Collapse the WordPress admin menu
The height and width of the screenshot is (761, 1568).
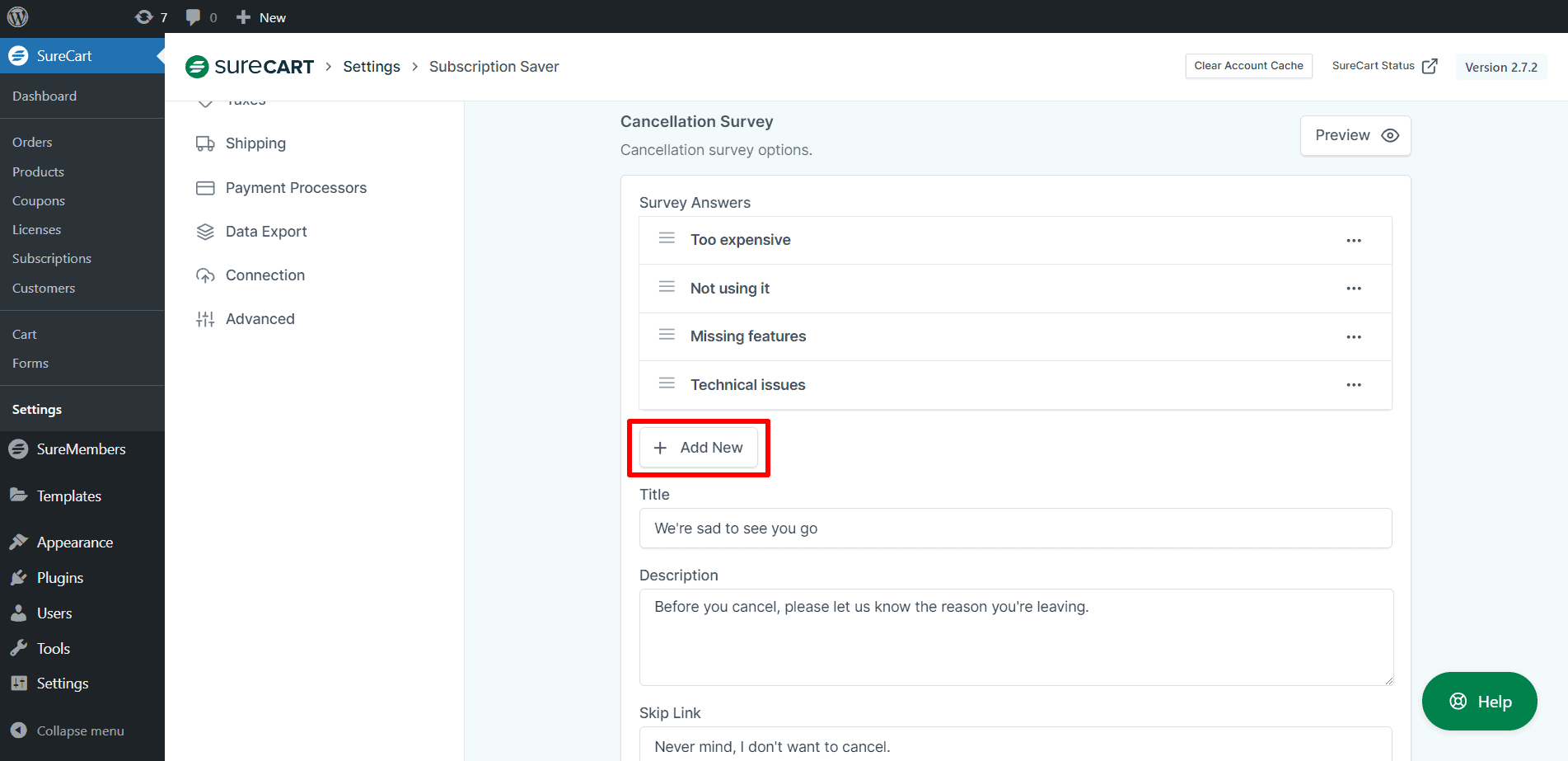click(x=18, y=730)
